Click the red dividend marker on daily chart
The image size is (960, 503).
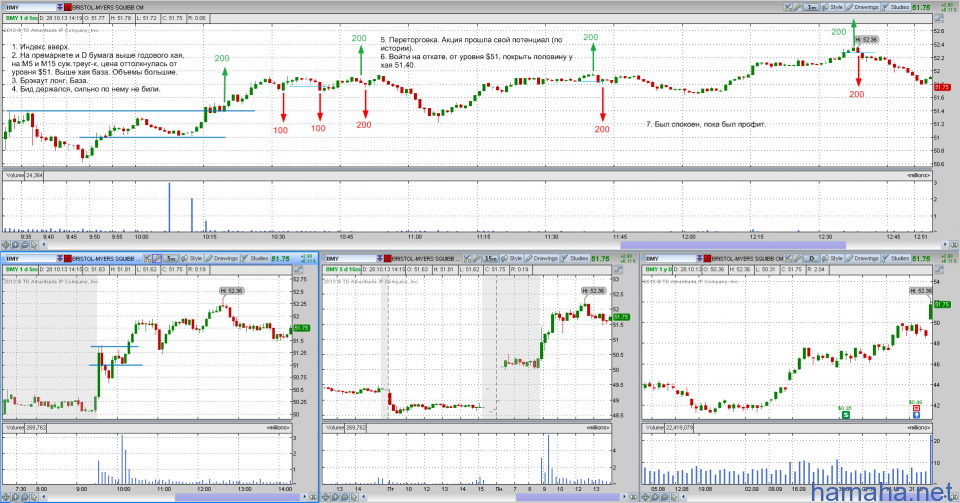[x=917, y=408]
